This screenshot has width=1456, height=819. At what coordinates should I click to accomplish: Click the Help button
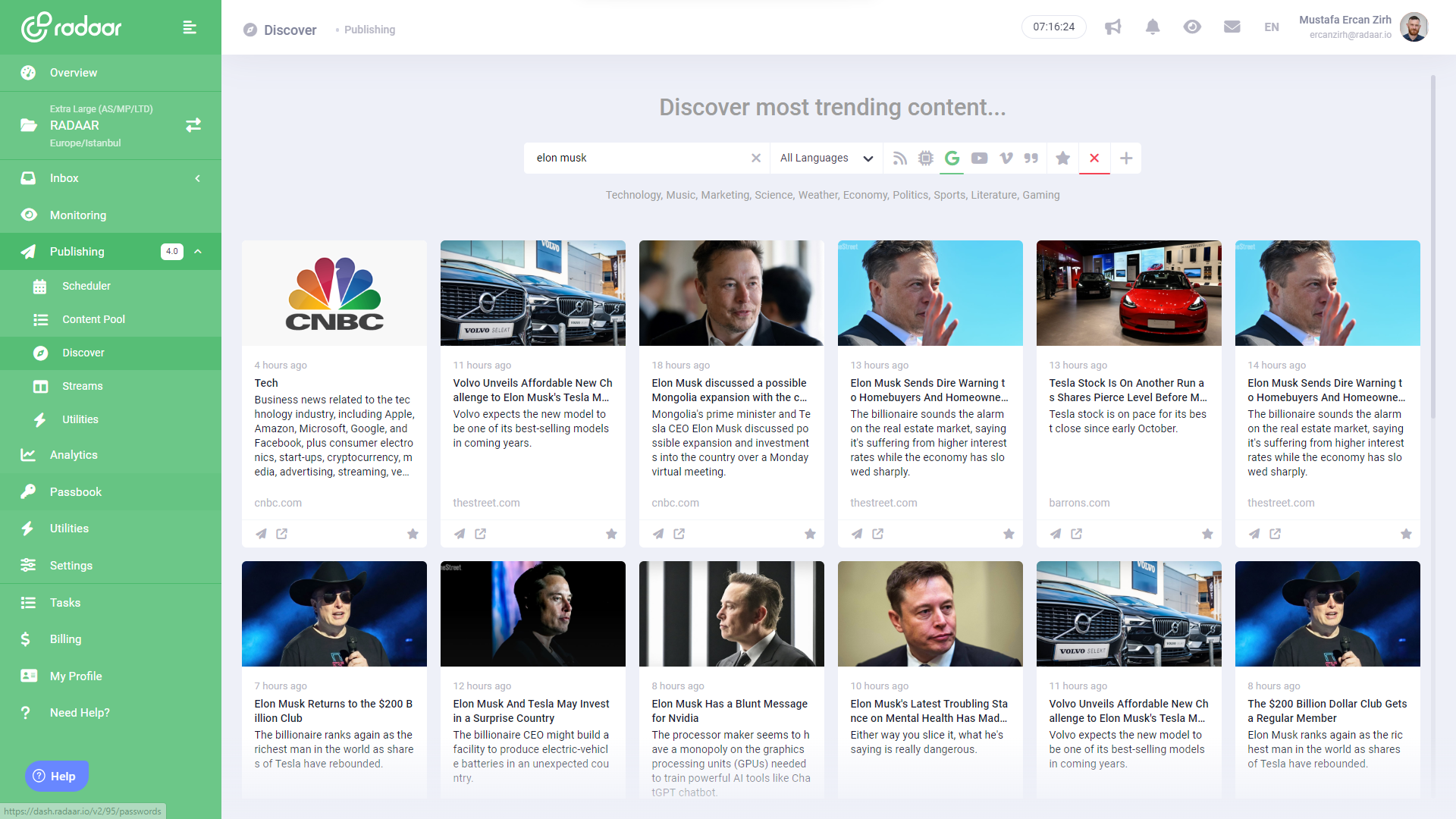click(x=57, y=776)
